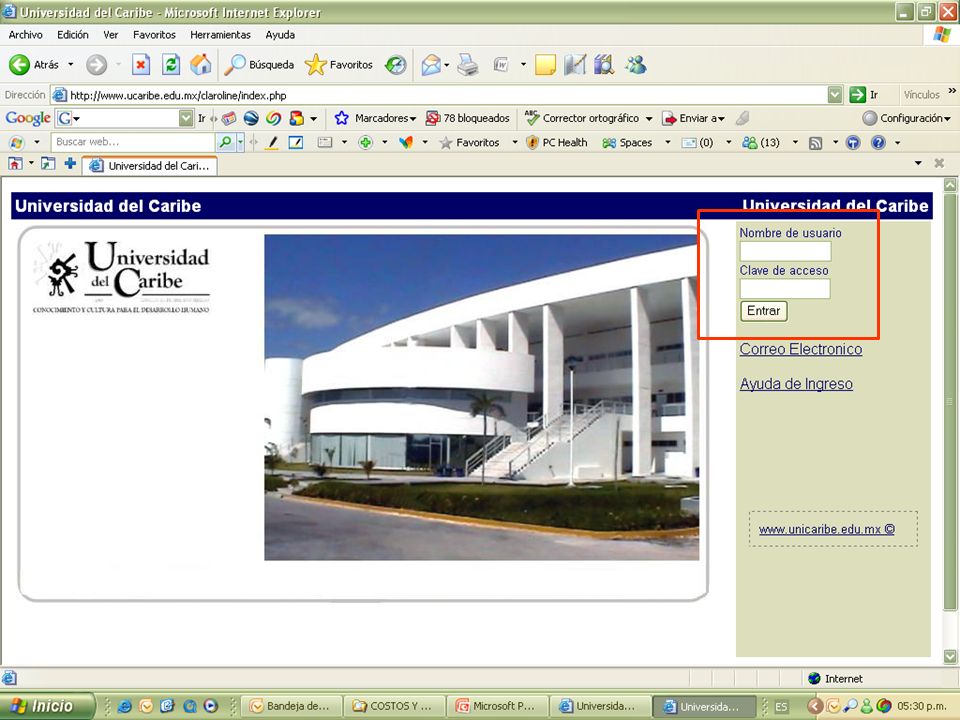The width and height of the screenshot is (960, 720).
Task: Click the MSN butterfly icon
Action: (405, 143)
